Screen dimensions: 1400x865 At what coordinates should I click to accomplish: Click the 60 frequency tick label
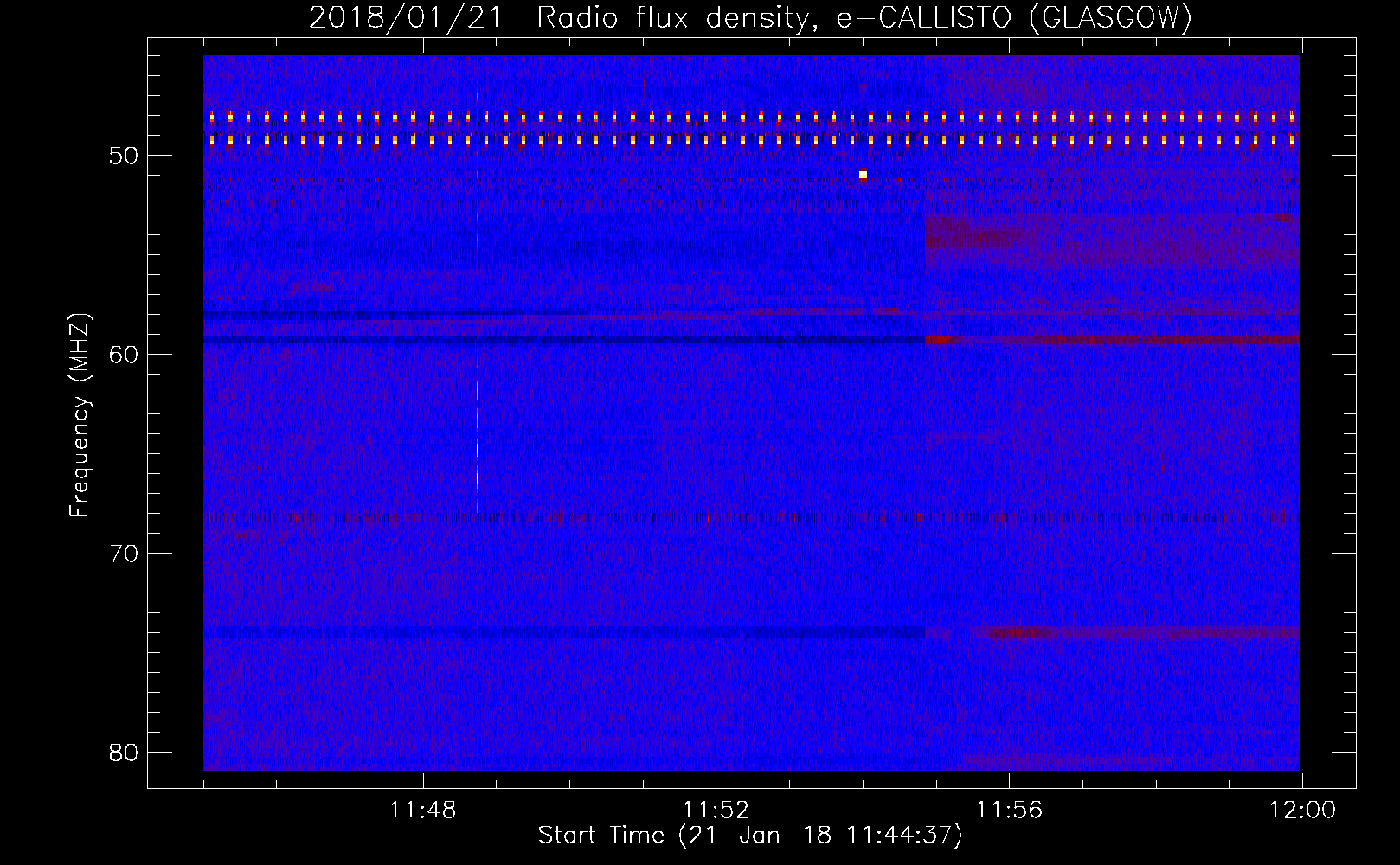pyautogui.click(x=124, y=355)
